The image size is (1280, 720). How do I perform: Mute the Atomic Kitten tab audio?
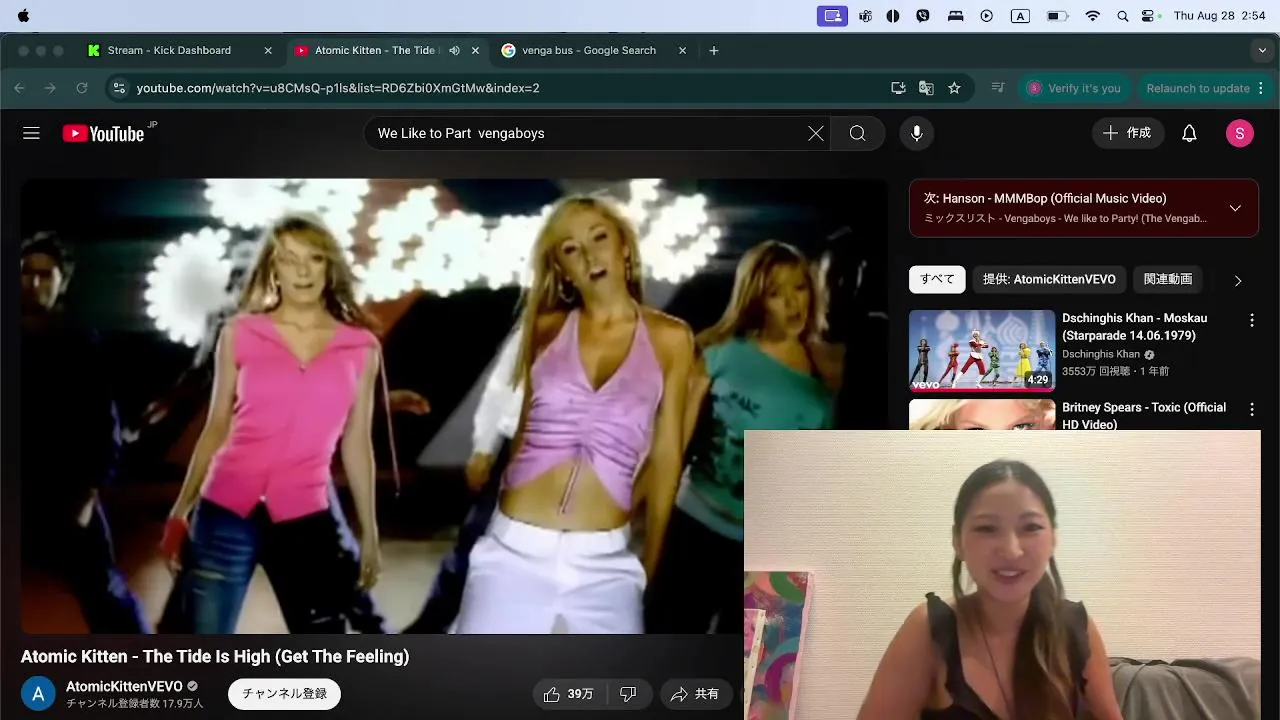coord(454,50)
